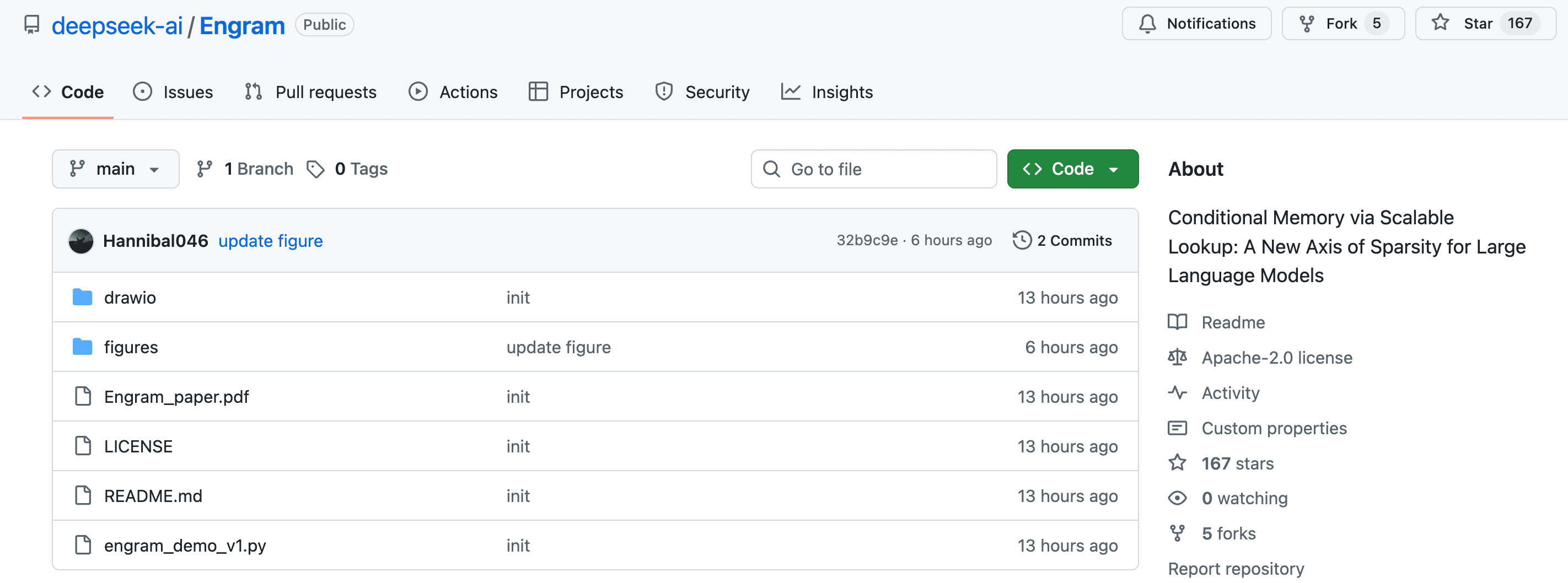Click the Notifications bell icon
This screenshot has height=583, width=1568.
pyautogui.click(x=1147, y=24)
